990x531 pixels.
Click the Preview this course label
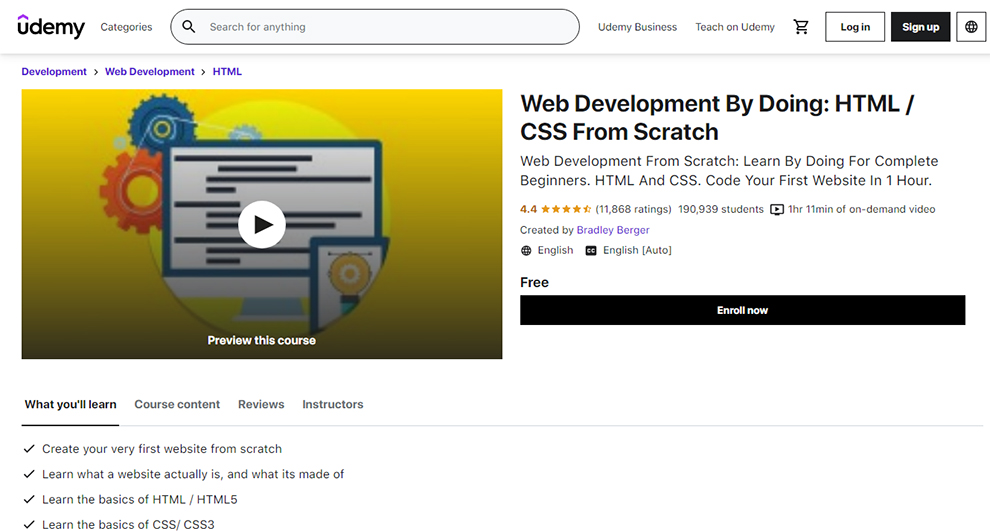click(261, 340)
